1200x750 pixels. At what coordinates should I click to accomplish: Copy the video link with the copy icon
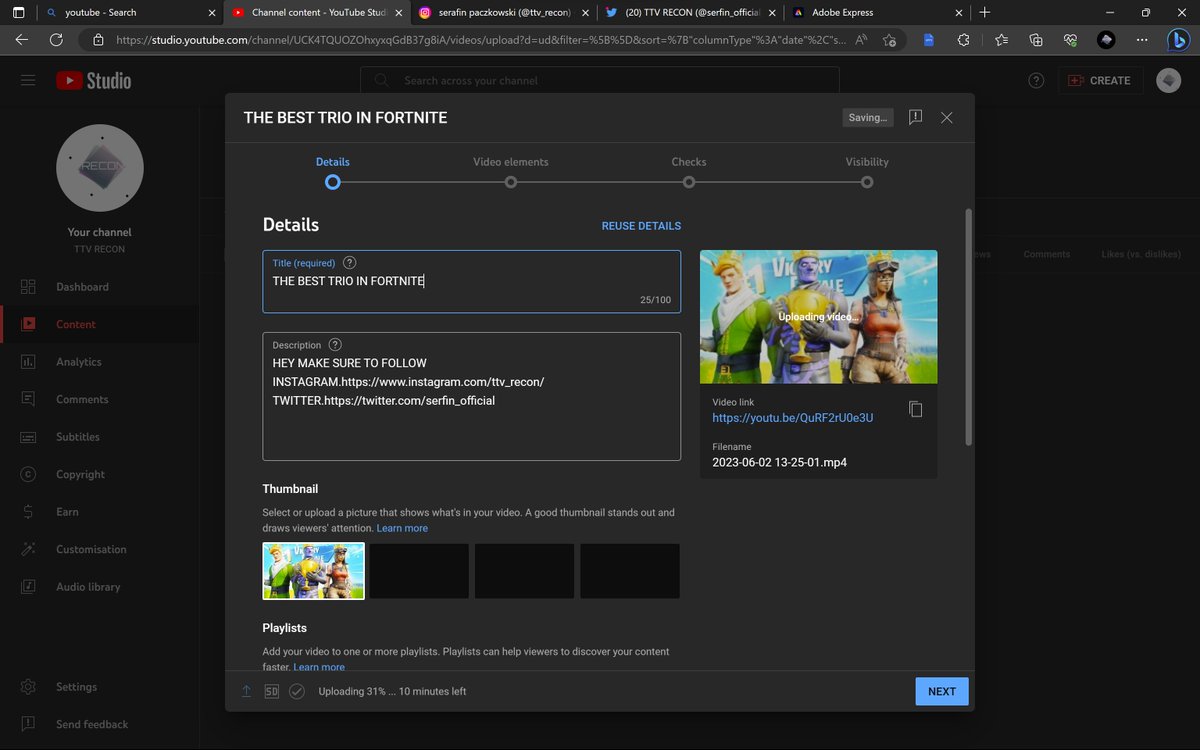(915, 409)
